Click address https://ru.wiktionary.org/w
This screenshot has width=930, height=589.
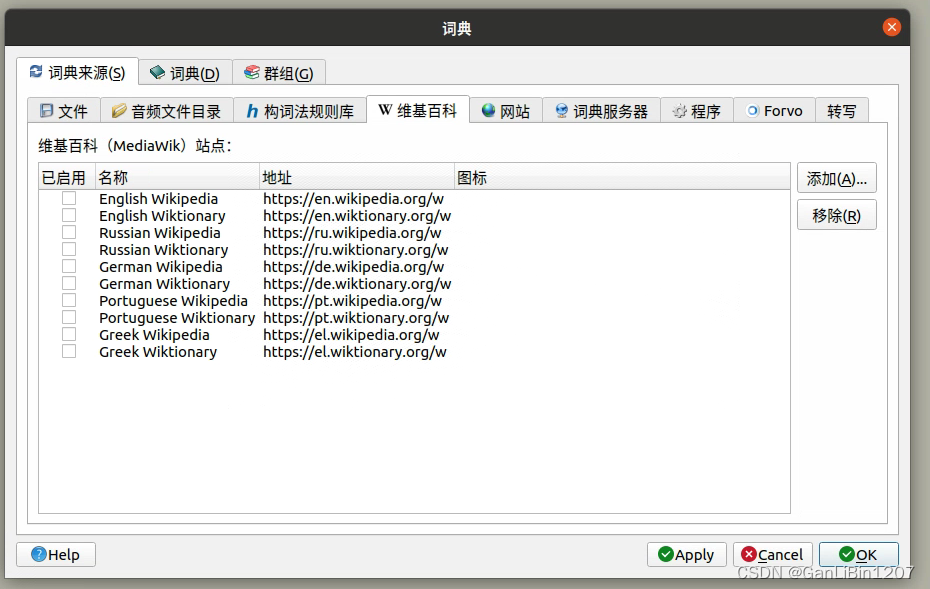click(x=356, y=250)
